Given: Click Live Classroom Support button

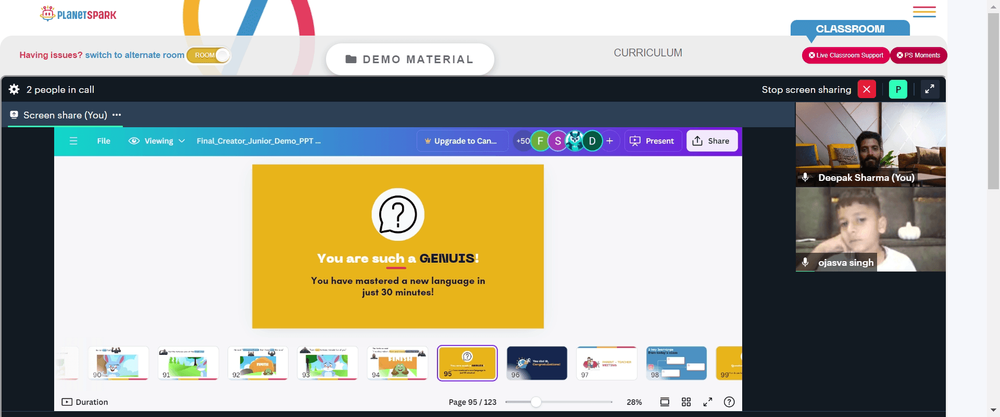Looking at the screenshot, I should pyautogui.click(x=846, y=55).
